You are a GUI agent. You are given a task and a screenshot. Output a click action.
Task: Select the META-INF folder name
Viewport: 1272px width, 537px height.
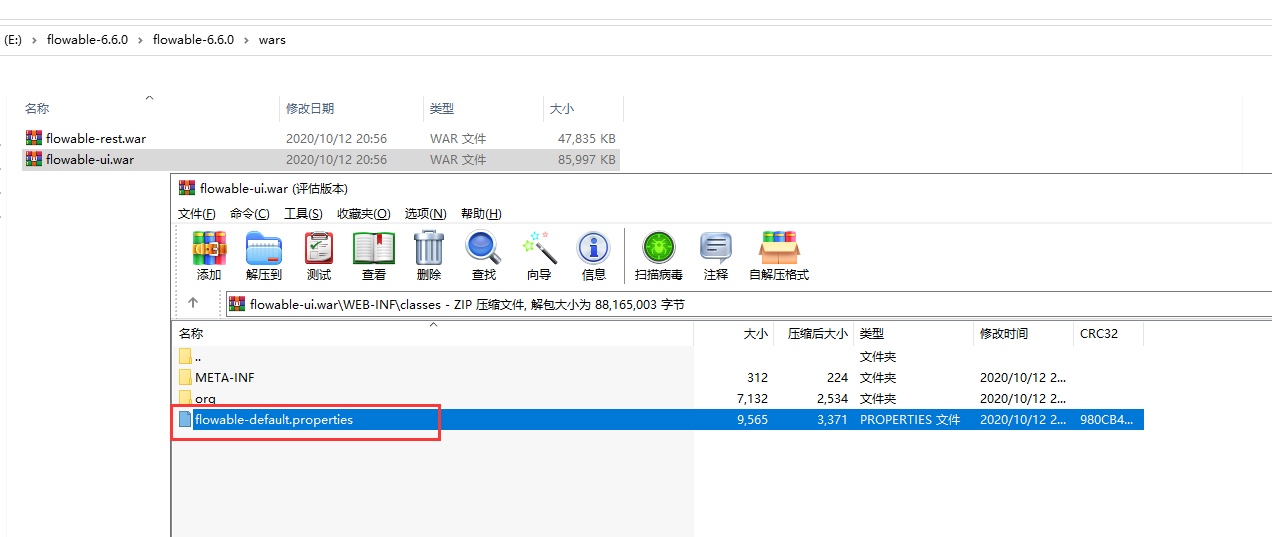pos(225,377)
